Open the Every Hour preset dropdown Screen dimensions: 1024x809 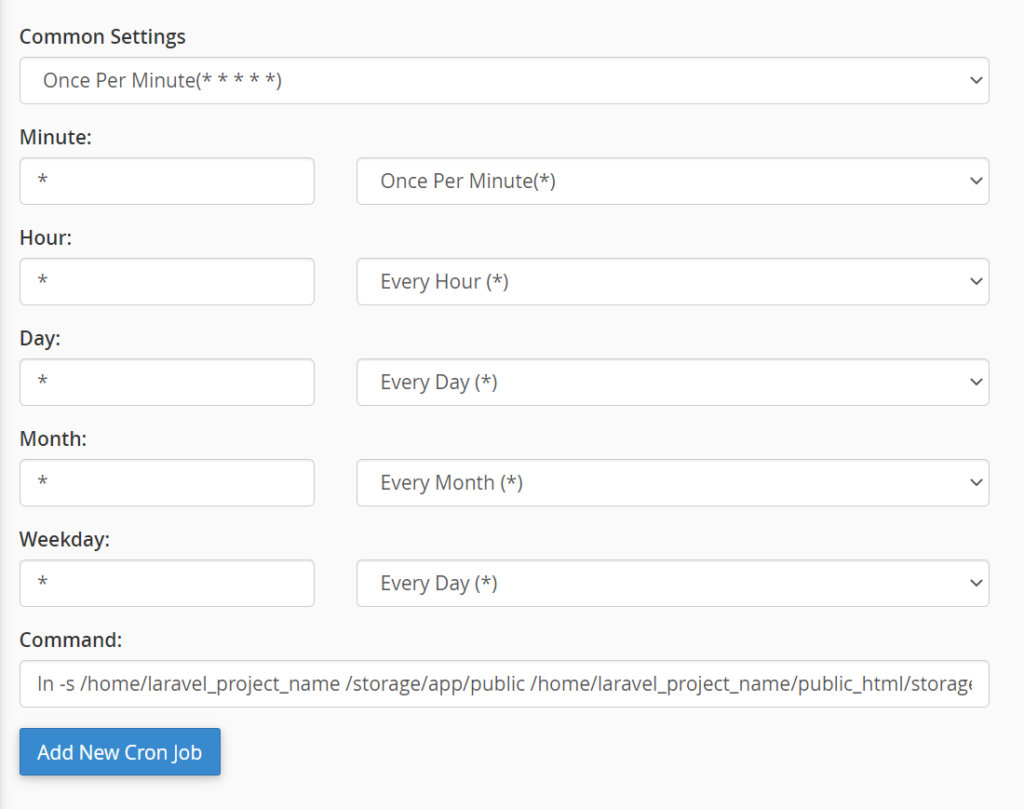point(670,281)
